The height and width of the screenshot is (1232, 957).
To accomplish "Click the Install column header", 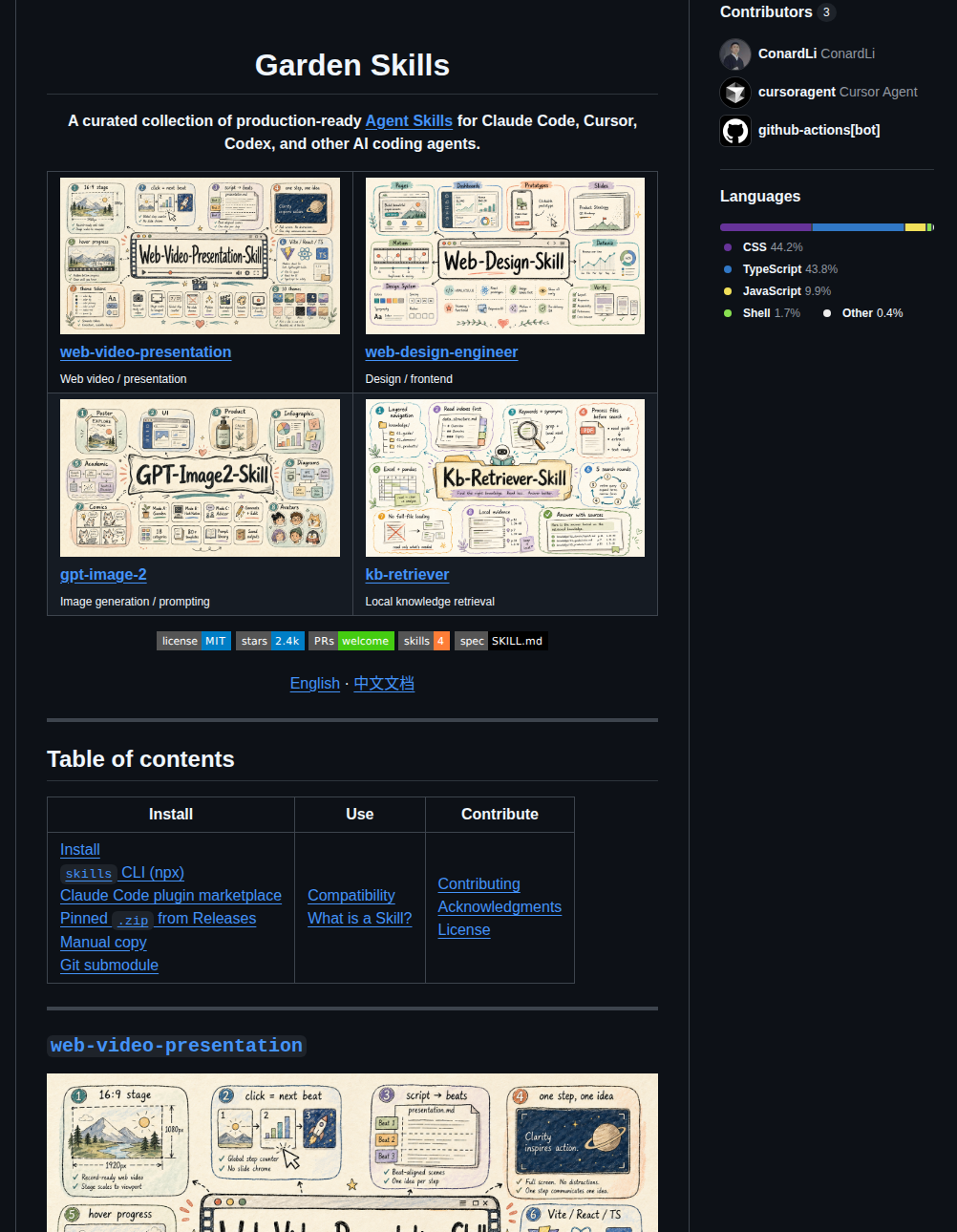I will [171, 815].
